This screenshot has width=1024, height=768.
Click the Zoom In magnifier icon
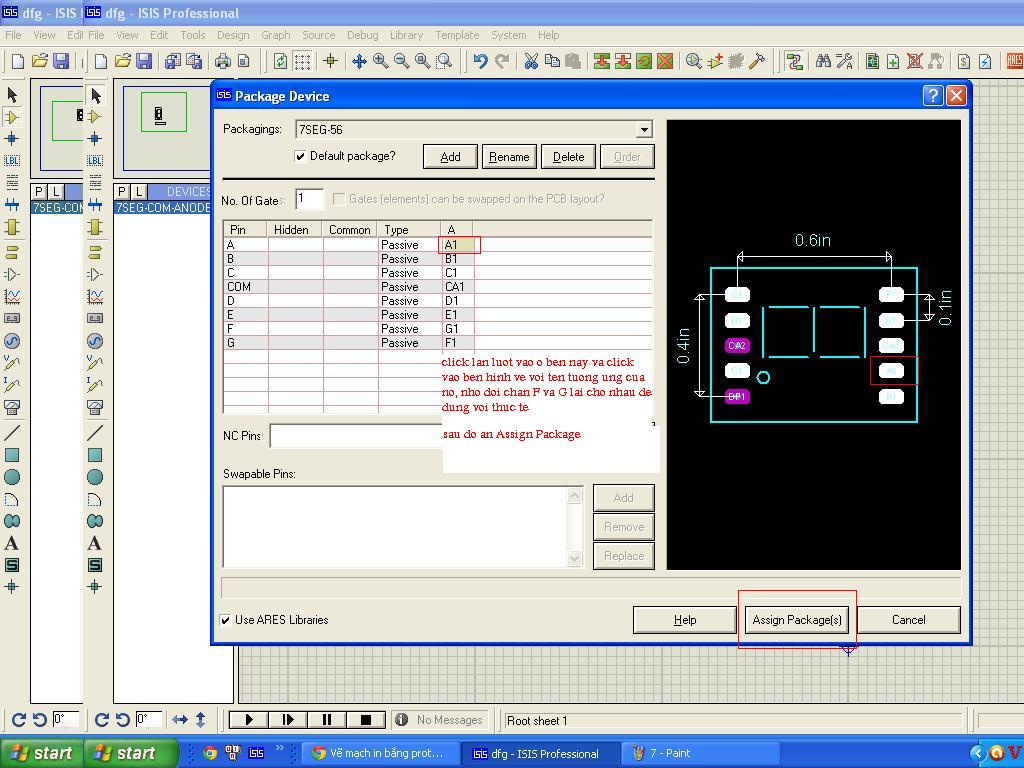pos(380,61)
